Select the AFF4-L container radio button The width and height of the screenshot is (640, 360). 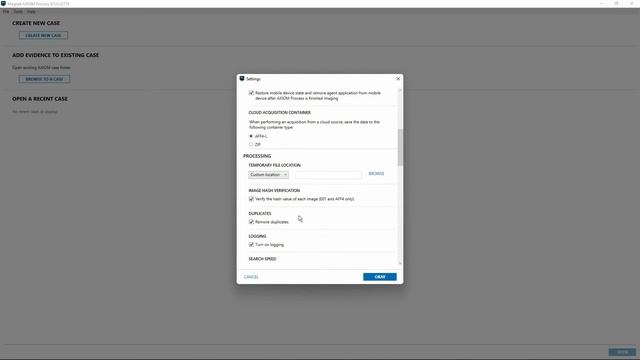(251, 136)
